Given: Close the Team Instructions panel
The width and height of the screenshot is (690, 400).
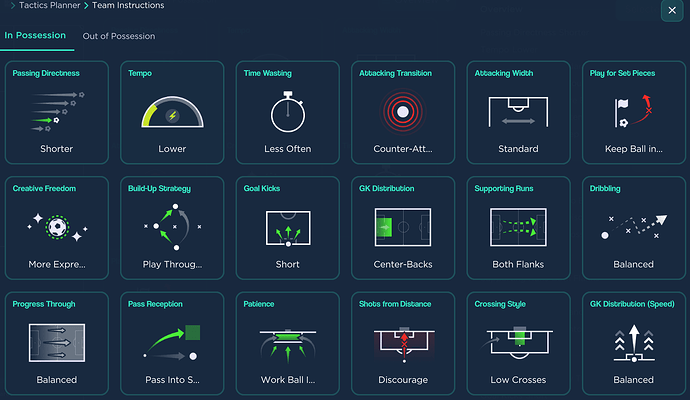Looking at the screenshot, I should [x=672, y=10].
